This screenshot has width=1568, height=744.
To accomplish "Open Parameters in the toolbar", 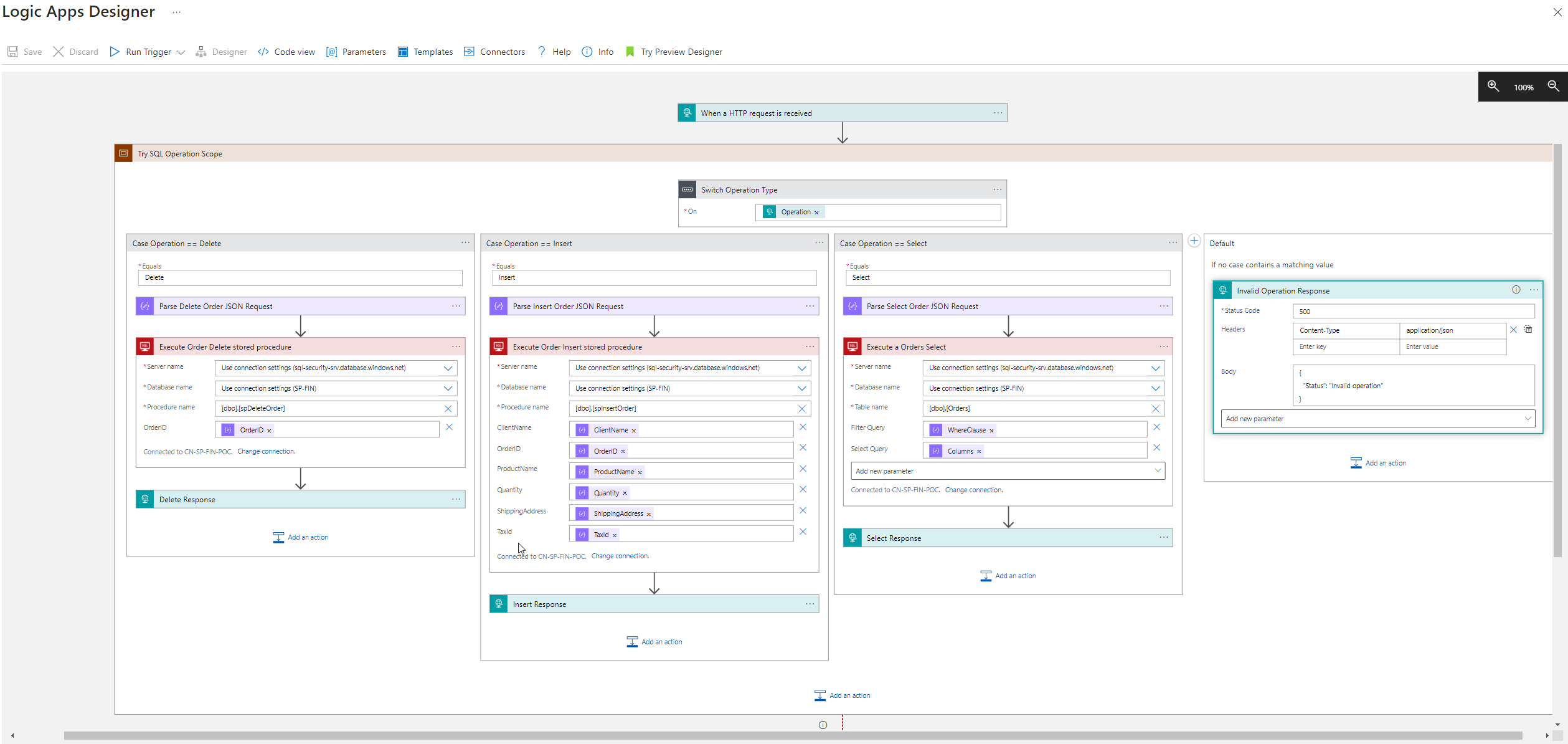I will pos(356,52).
